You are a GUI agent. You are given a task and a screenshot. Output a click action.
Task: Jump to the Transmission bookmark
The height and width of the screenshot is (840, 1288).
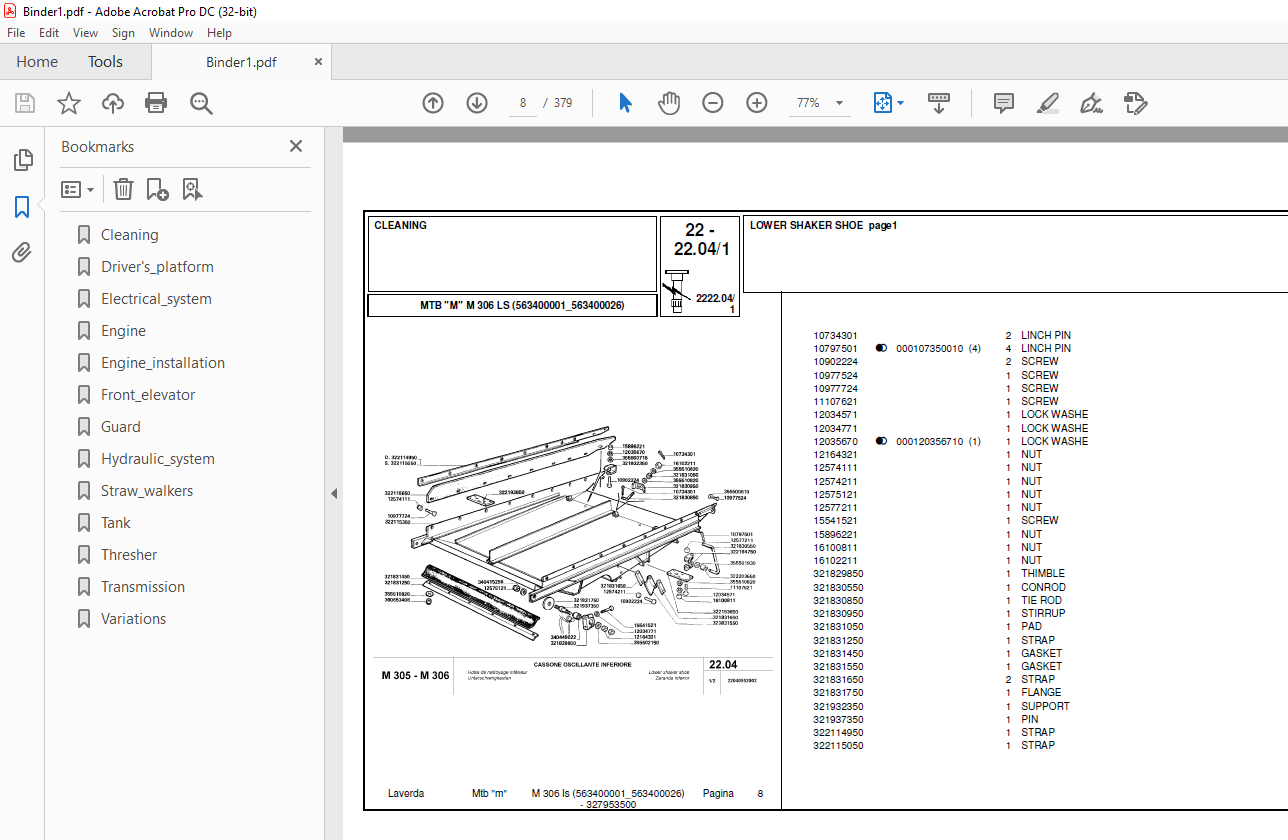(143, 587)
